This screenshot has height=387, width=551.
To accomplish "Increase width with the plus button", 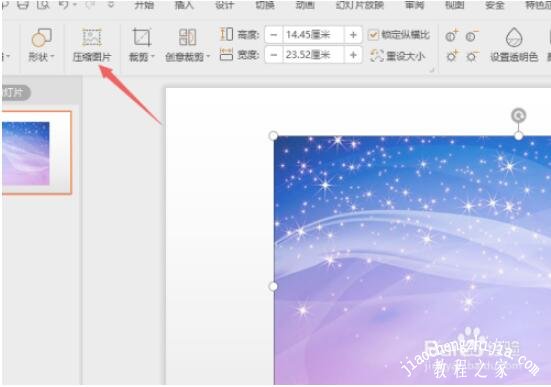I will [353, 55].
